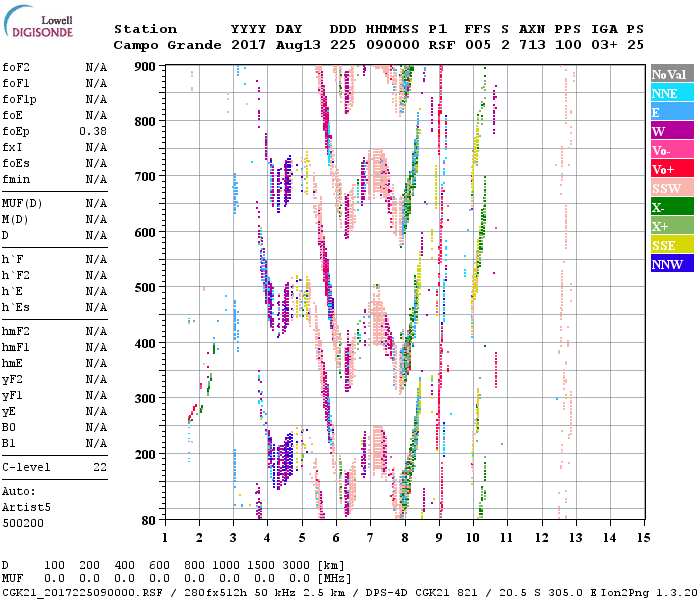Click the yF1 parameter label
Image resolution: width=700 pixels, height=600 pixels.
click(x=12, y=396)
